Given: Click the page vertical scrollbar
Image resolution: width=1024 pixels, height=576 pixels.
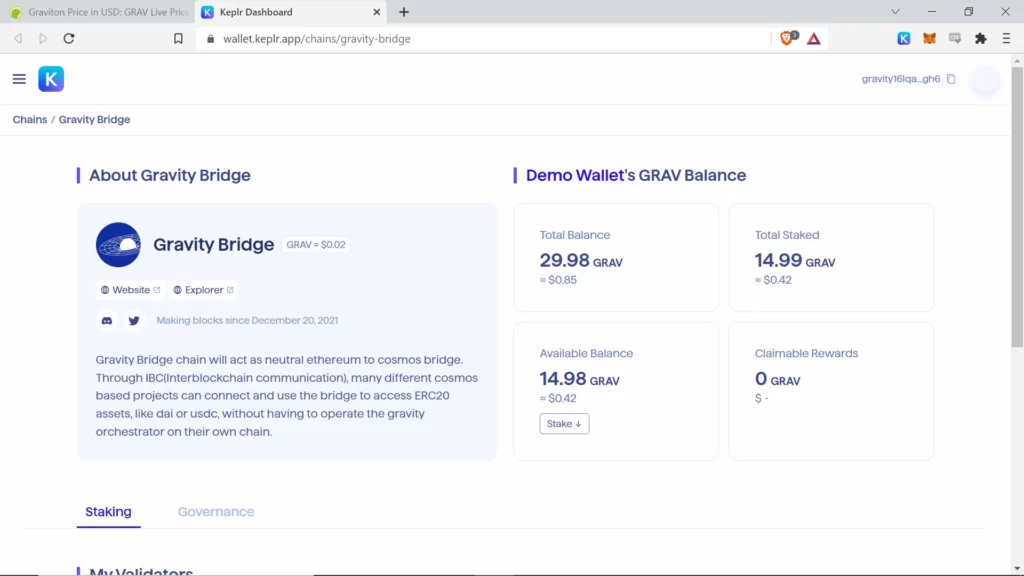Looking at the screenshot, I should click(x=1017, y=206).
